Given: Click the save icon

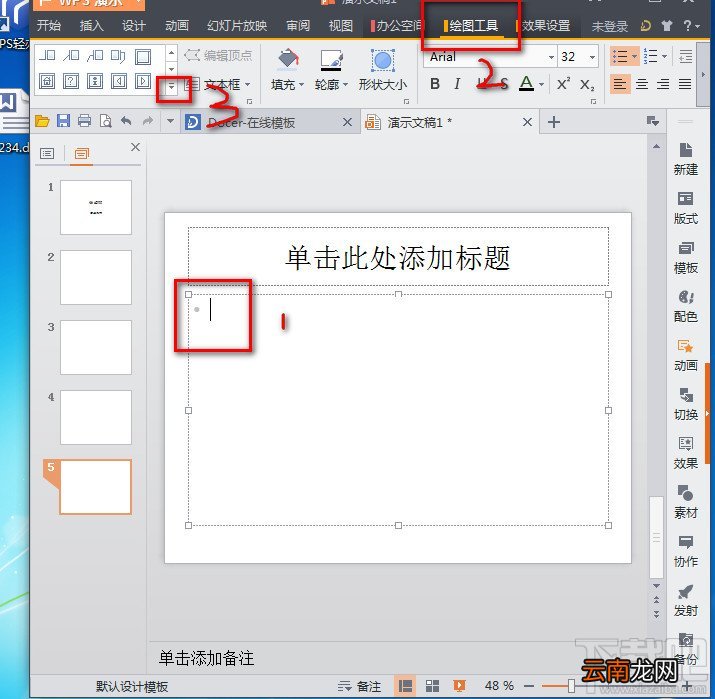Looking at the screenshot, I should 63,121.
